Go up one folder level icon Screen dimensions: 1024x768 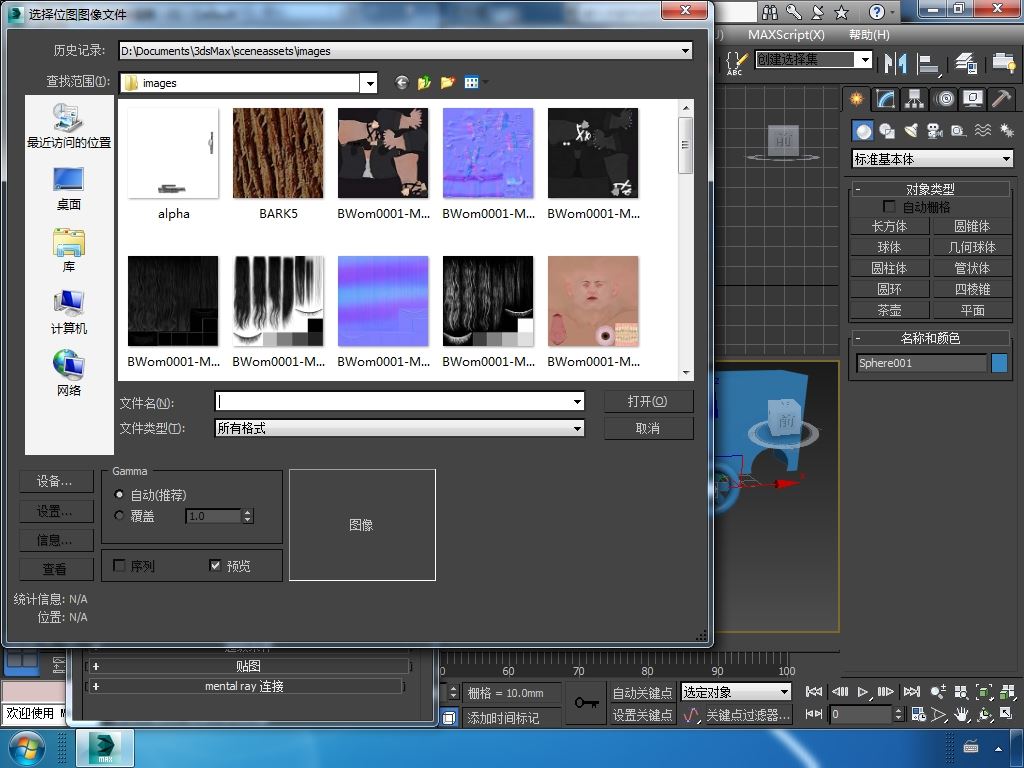pos(424,82)
